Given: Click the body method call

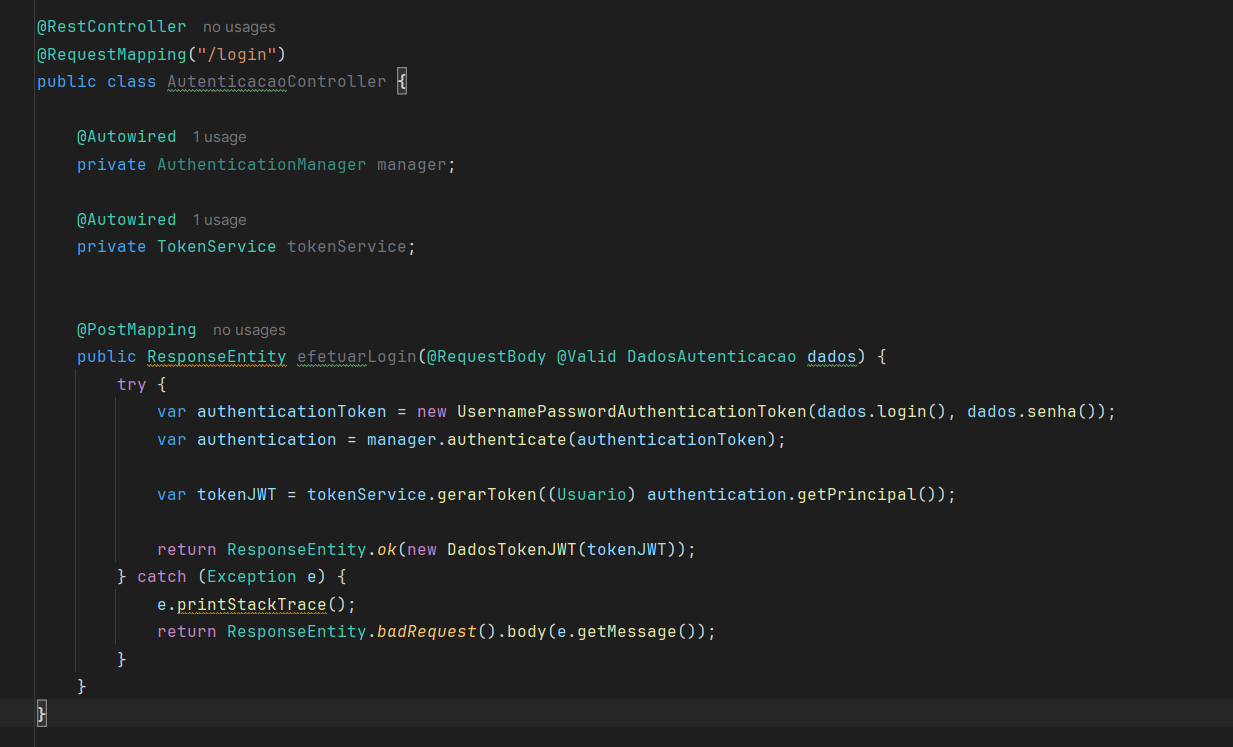Looking at the screenshot, I should click(526, 632).
